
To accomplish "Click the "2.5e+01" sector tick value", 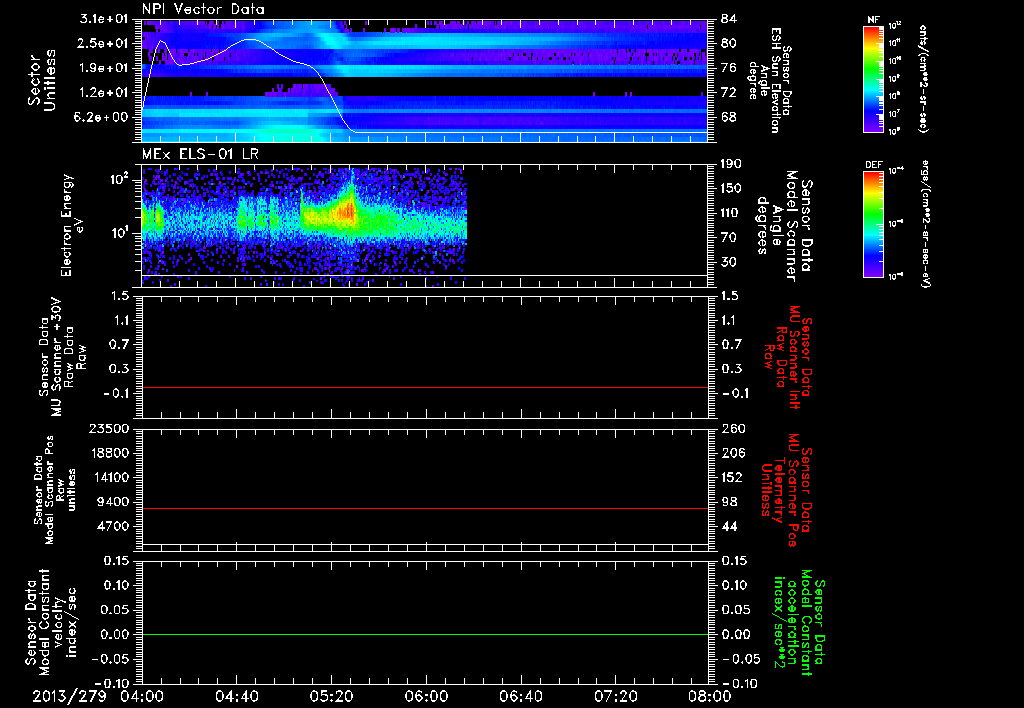I will click(x=103, y=43).
